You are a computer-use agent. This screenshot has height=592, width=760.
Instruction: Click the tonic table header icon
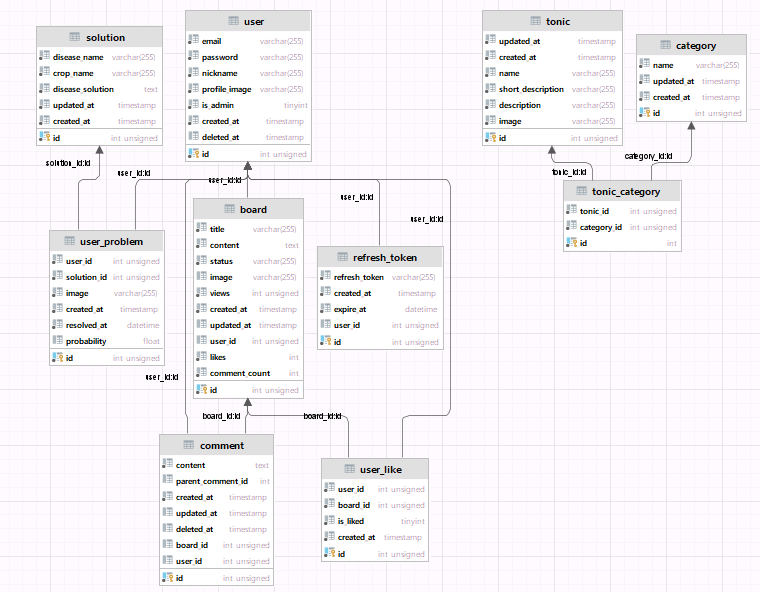click(535, 21)
